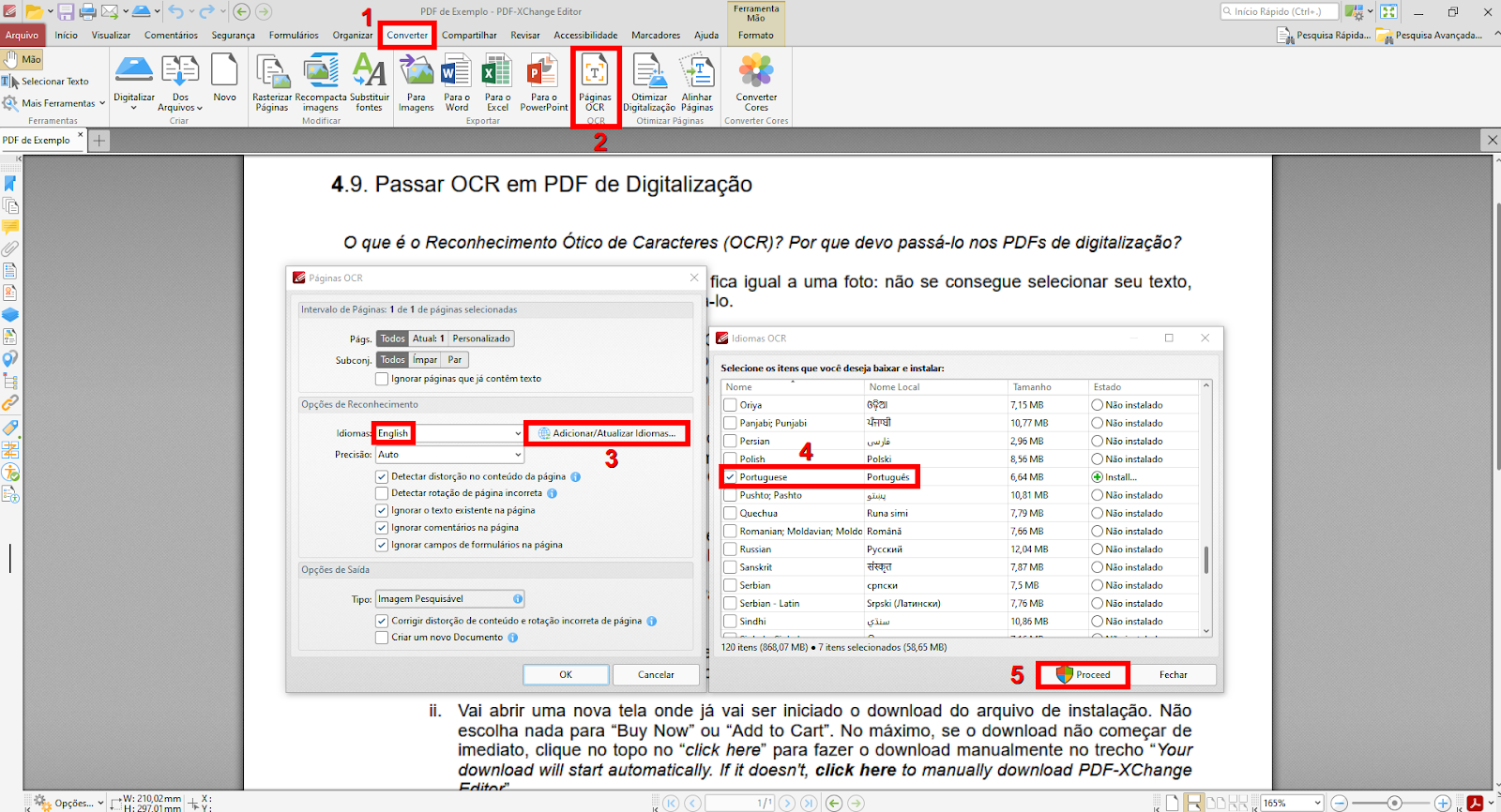The height and width of the screenshot is (812, 1501).
Task: Uncheck 'Detectar distorção no conteúdo da página'
Action: click(382, 476)
